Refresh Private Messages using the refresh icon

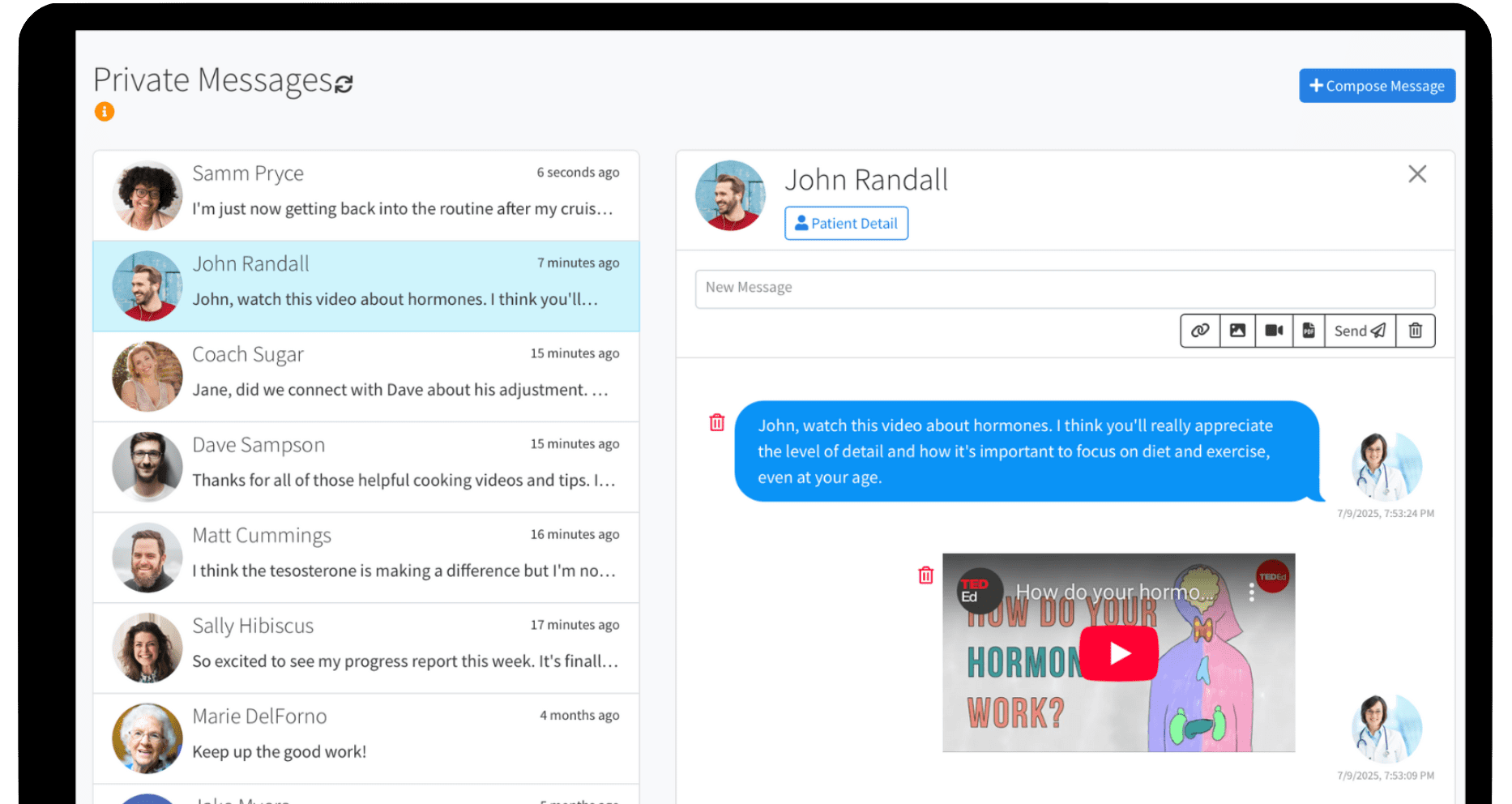click(x=344, y=82)
